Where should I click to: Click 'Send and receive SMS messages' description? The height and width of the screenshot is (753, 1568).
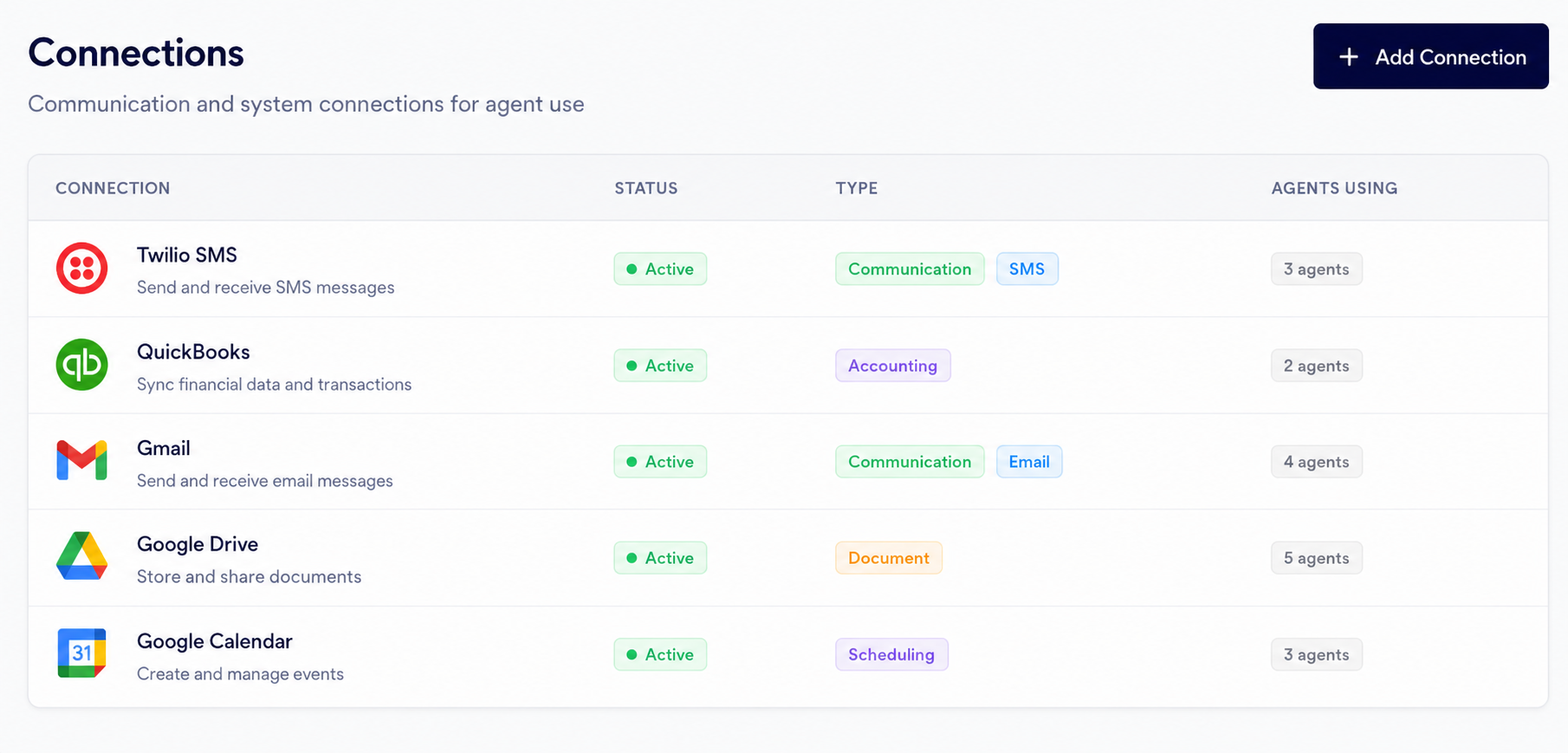tap(265, 287)
